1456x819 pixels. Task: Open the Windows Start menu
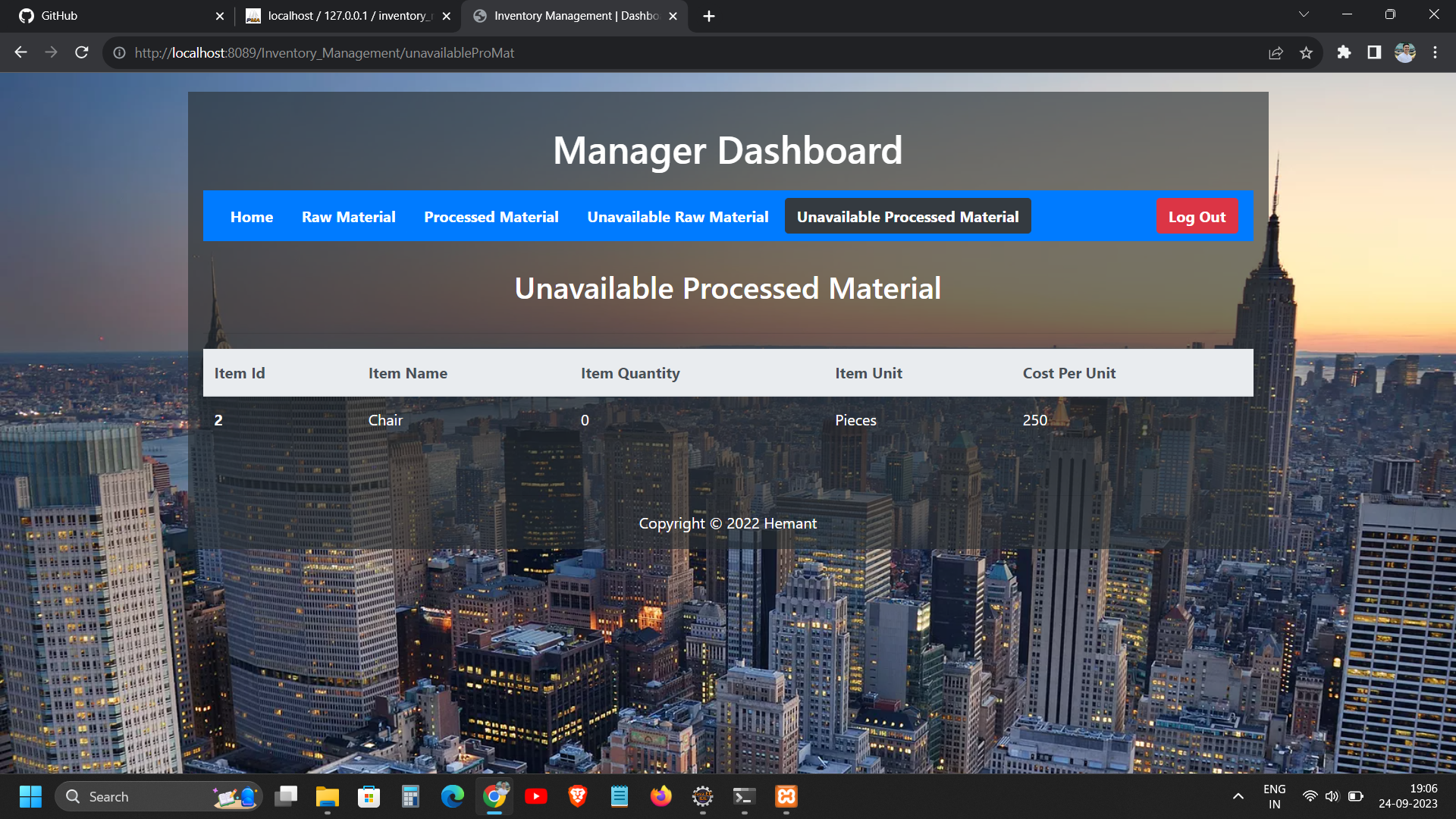[30, 796]
